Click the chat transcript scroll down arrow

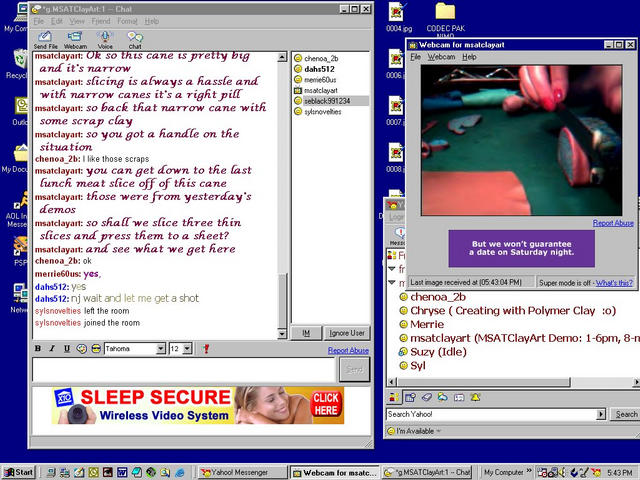pyautogui.click(x=282, y=334)
